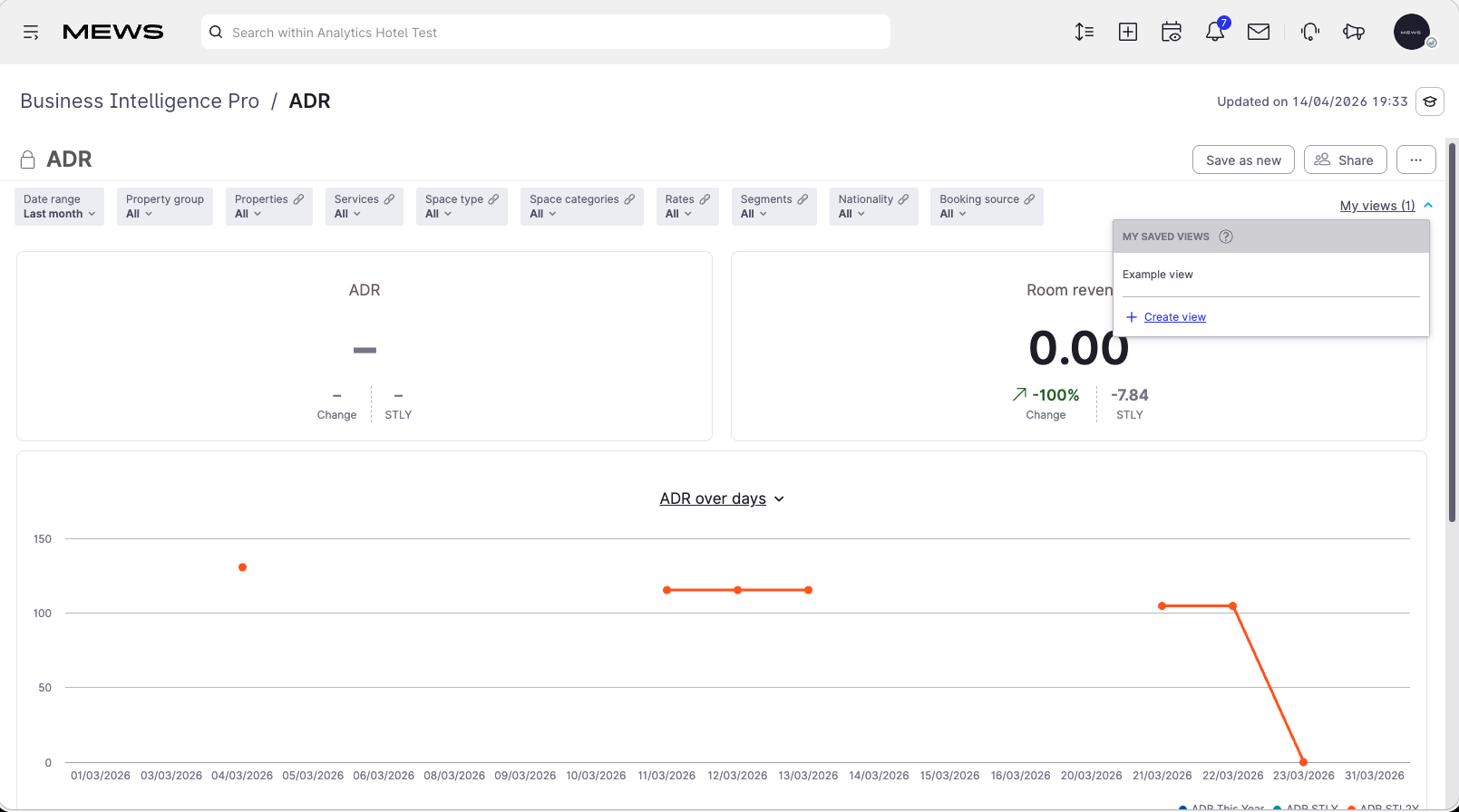Click the -7.84 STLY value
The width and height of the screenshot is (1459, 812).
tap(1130, 395)
